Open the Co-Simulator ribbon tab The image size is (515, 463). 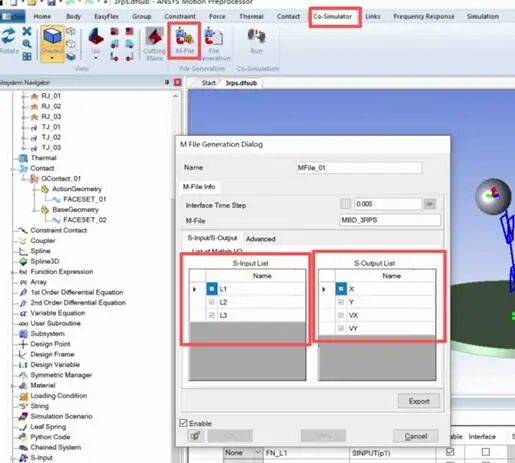(x=332, y=16)
